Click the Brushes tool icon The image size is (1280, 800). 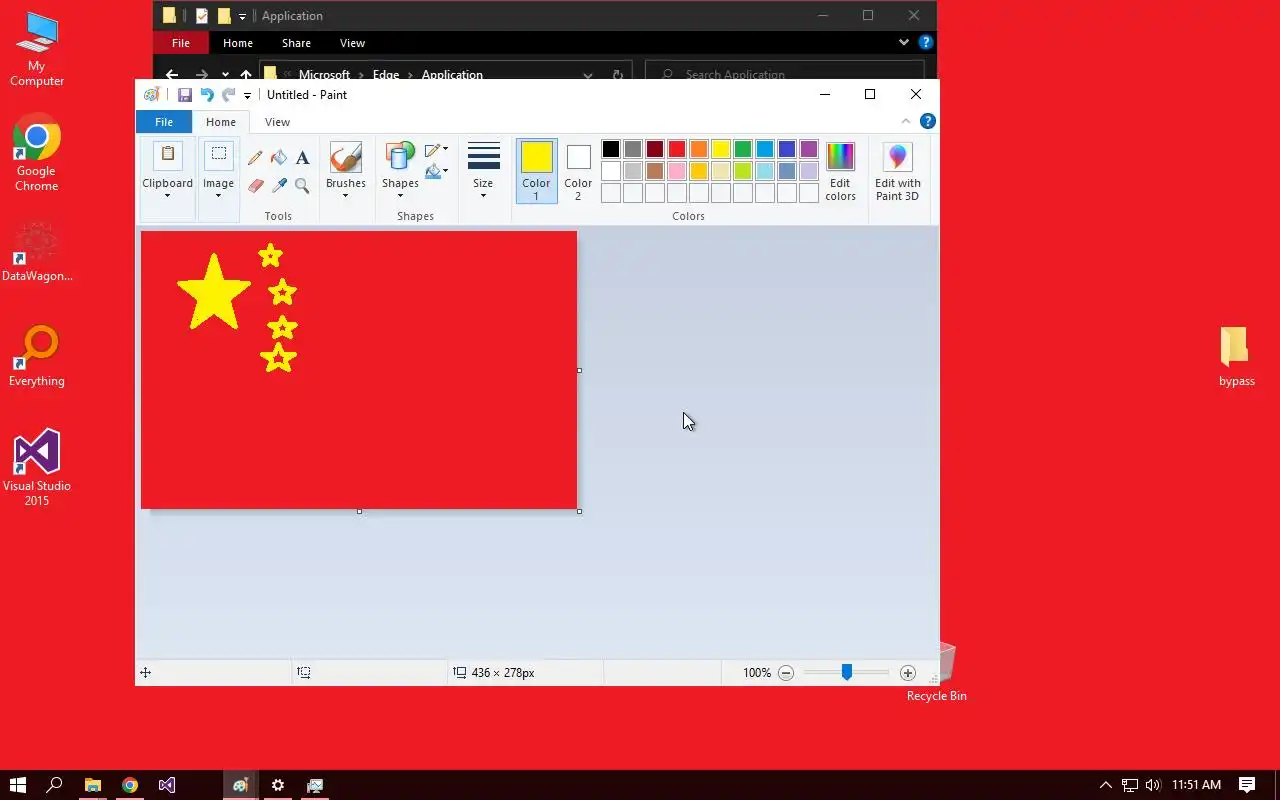[346, 158]
